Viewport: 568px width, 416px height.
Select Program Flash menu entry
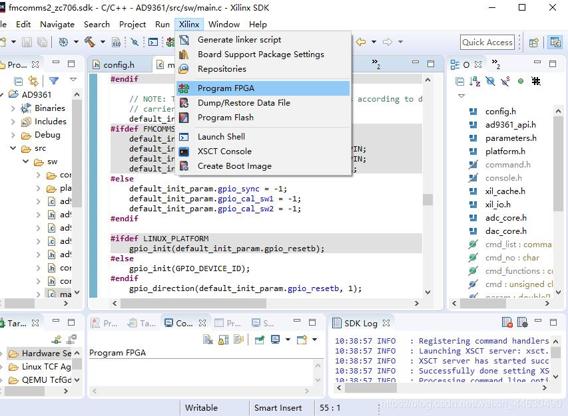263,117
